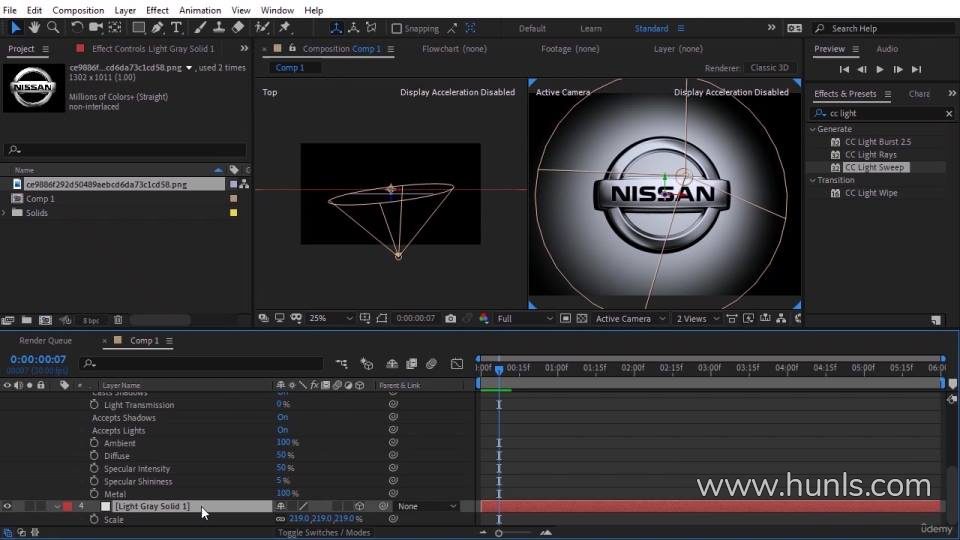Toggle Scale property stopwatch
The width and height of the screenshot is (960, 540).
94,519
